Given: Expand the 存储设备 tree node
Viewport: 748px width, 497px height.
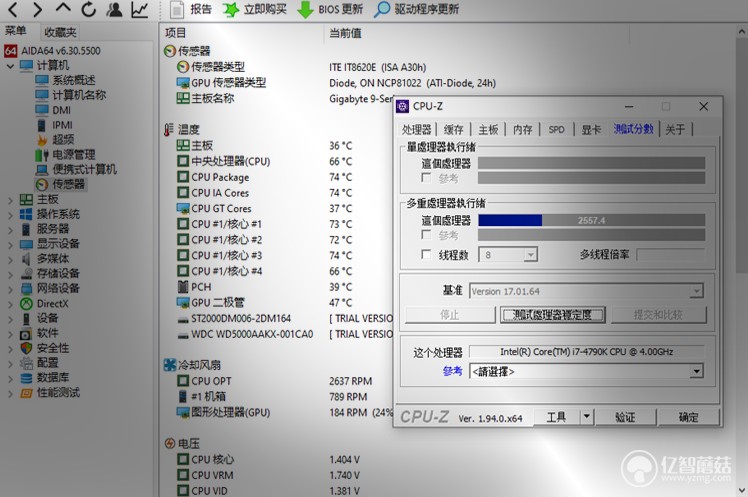Looking at the screenshot, I should [10, 274].
